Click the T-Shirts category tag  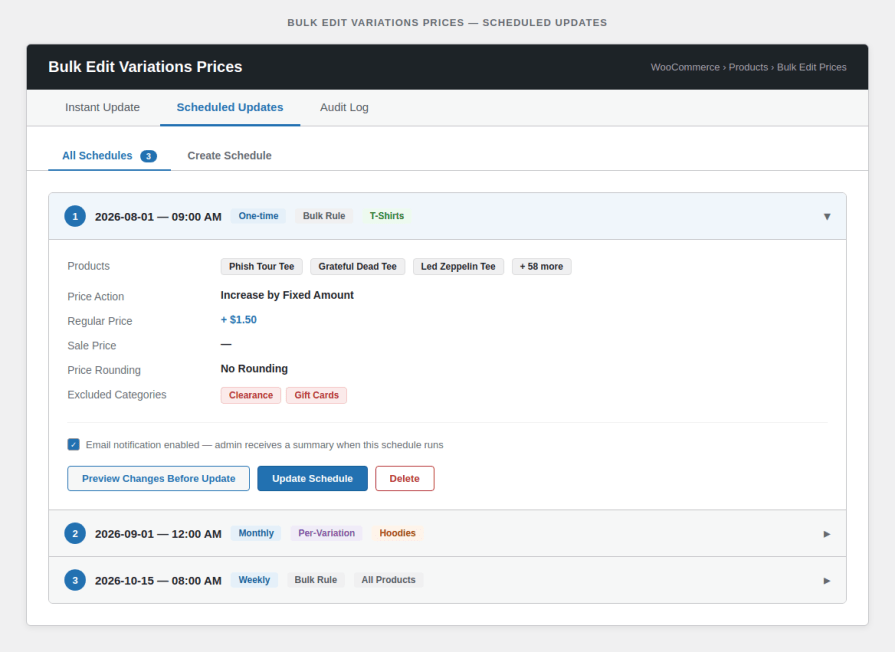[386, 216]
